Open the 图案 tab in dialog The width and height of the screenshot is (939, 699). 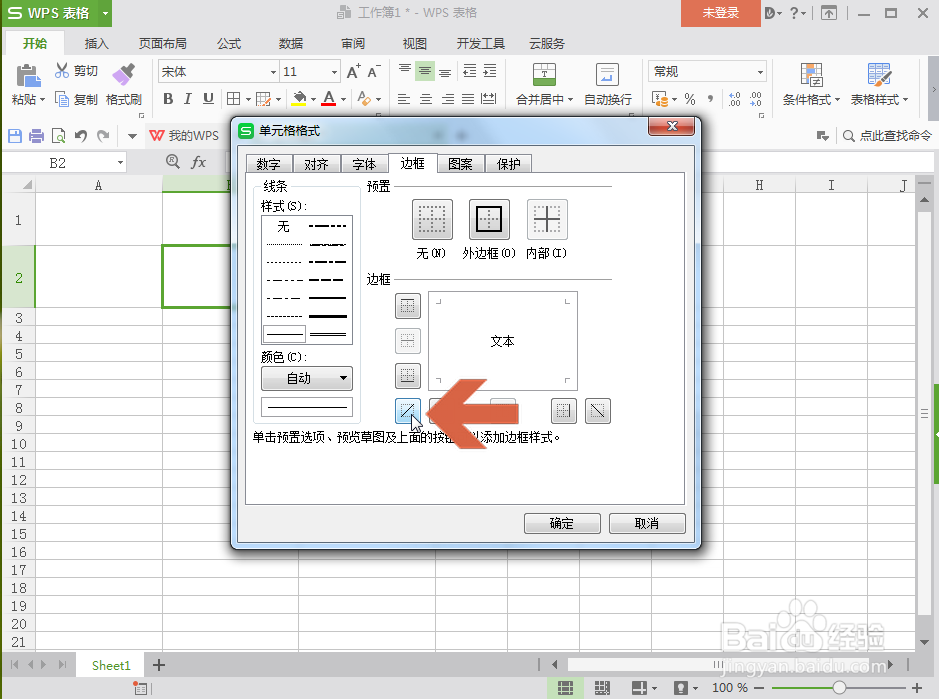tap(461, 164)
